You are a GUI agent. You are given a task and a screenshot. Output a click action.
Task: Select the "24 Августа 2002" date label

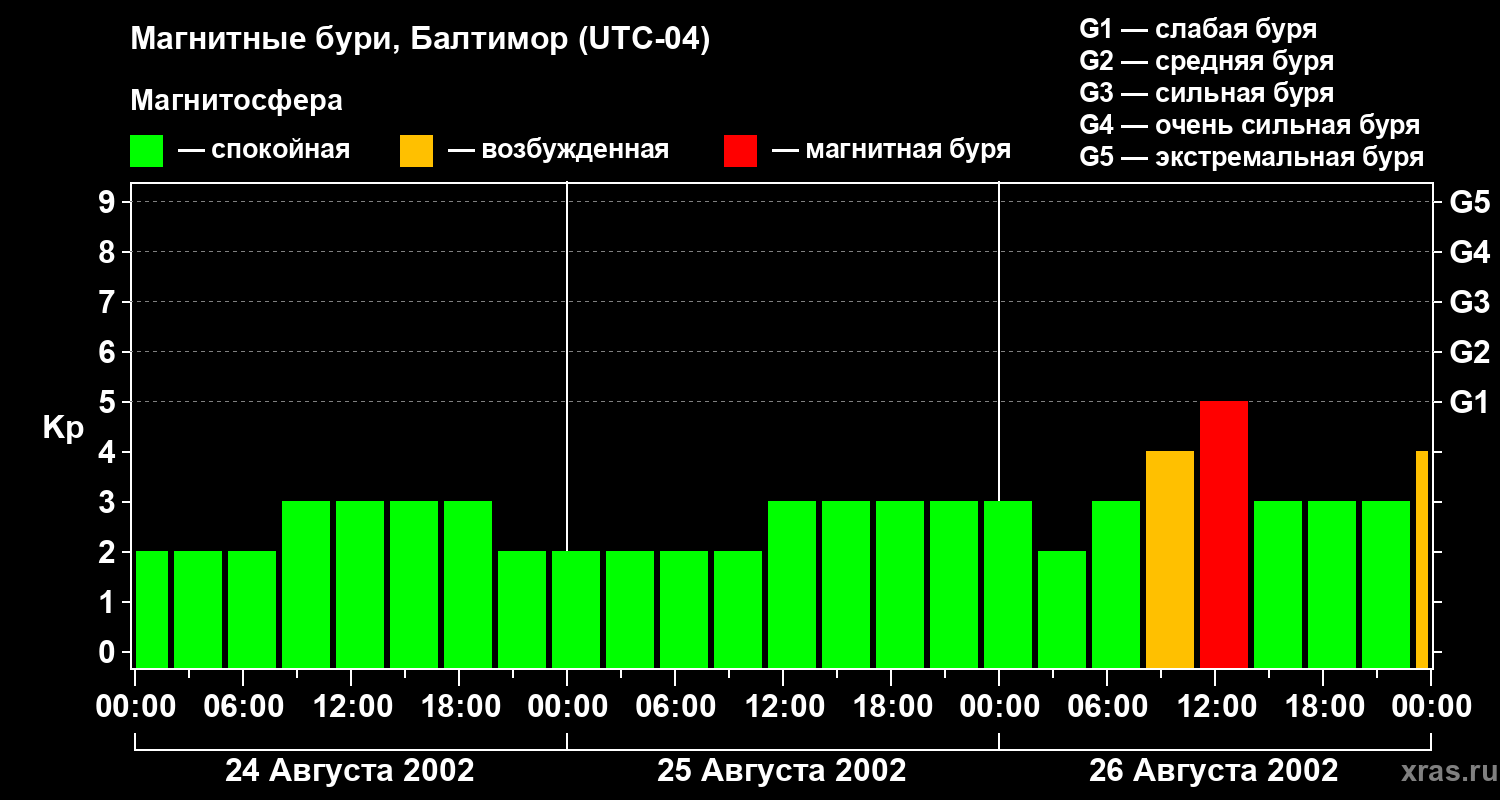click(350, 771)
